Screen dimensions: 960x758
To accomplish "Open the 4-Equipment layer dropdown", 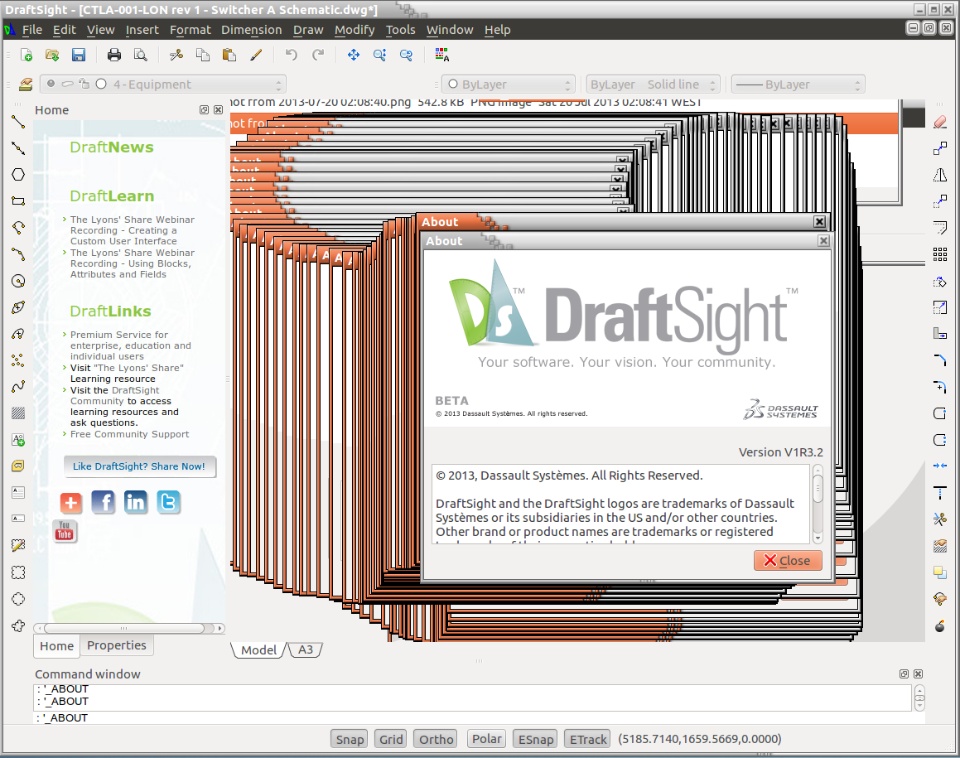I will pyautogui.click(x=163, y=84).
